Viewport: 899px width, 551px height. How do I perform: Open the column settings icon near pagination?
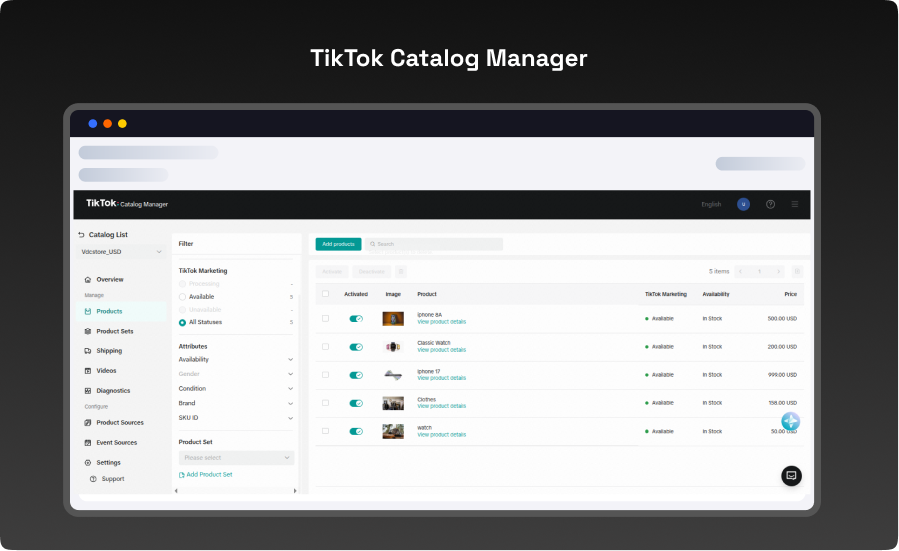tap(797, 271)
